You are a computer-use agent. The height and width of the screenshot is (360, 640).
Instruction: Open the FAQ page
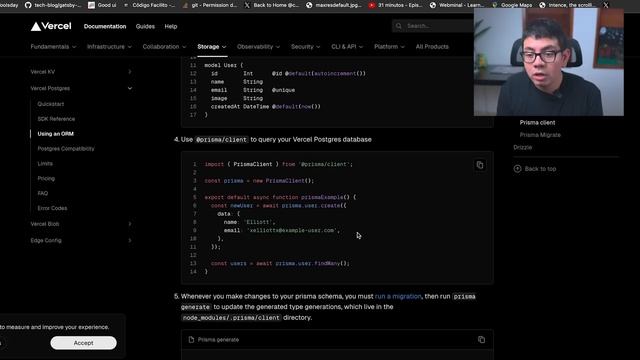pyautogui.click(x=42, y=193)
